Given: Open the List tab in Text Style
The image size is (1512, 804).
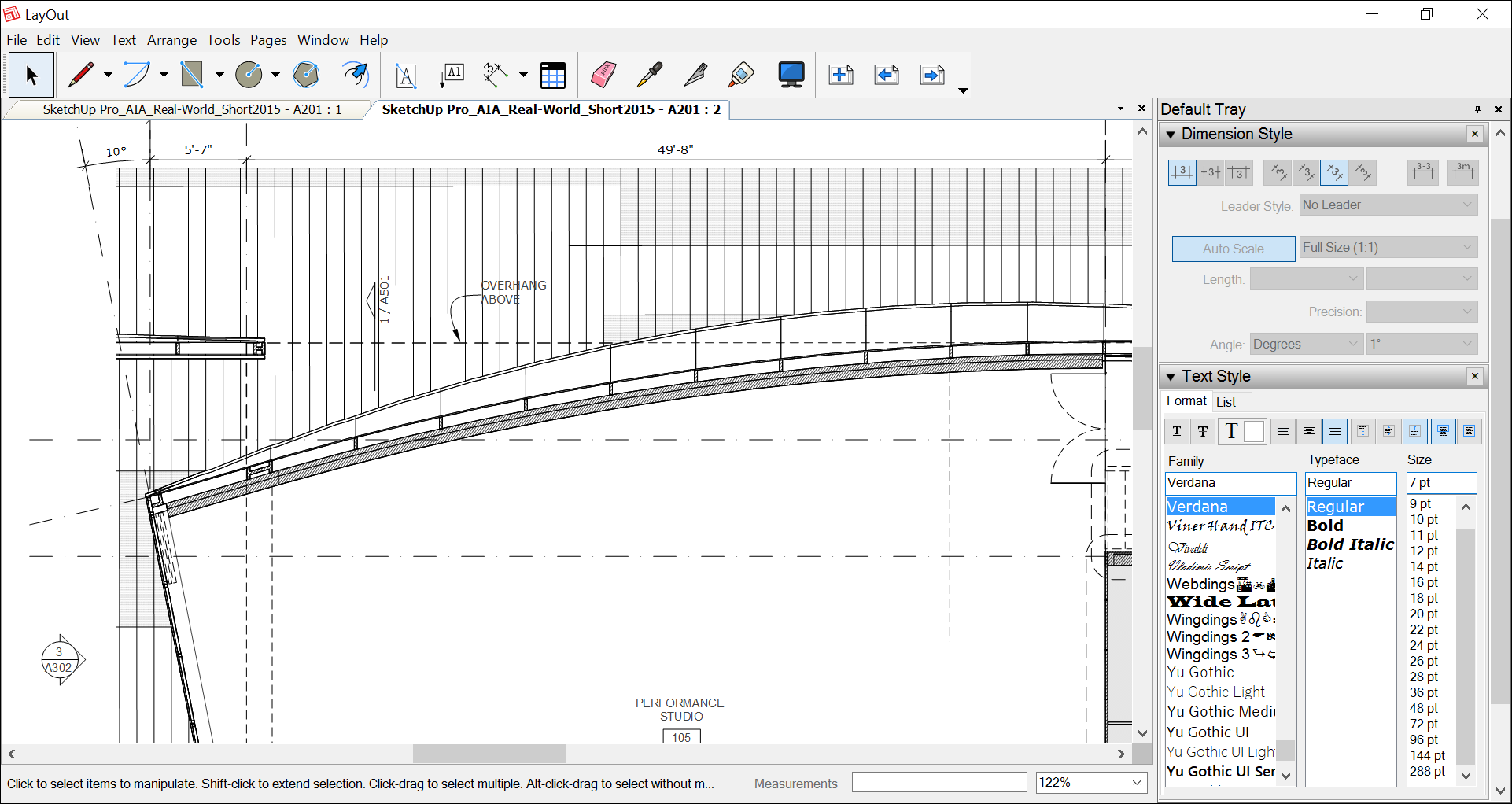Looking at the screenshot, I should tap(1226, 402).
